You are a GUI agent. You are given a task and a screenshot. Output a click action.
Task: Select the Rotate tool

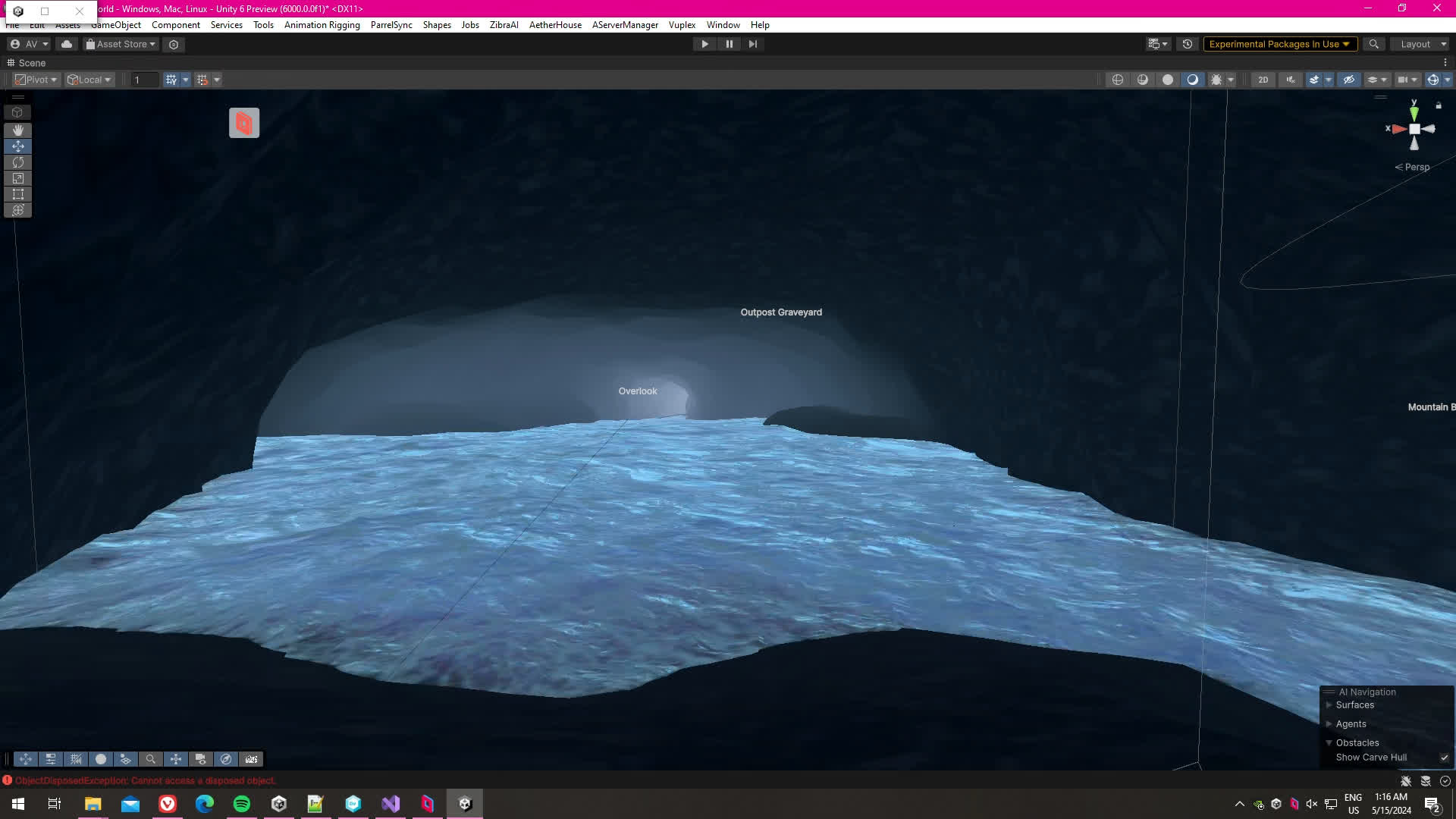pyautogui.click(x=17, y=162)
